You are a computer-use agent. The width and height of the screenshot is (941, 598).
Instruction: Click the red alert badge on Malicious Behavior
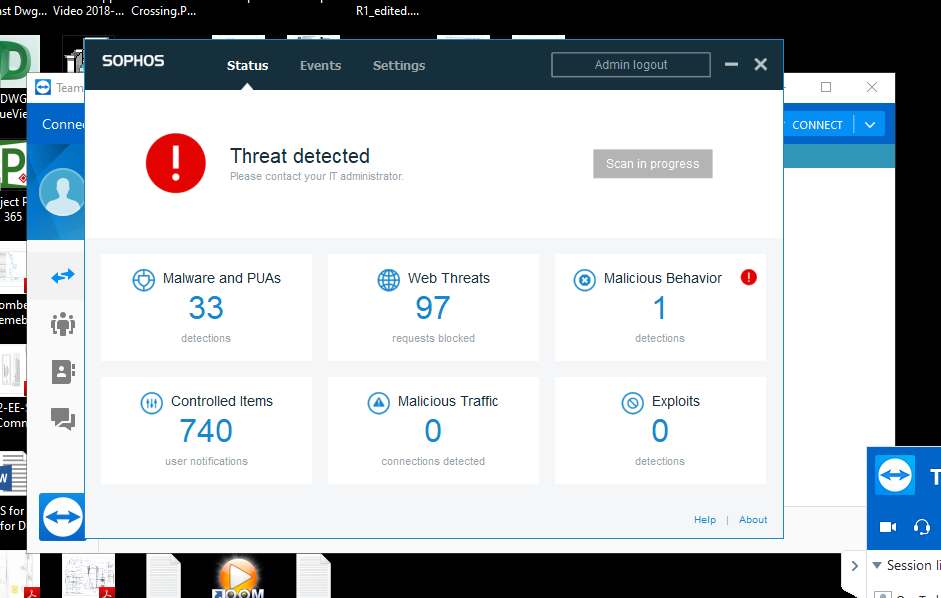[x=748, y=277]
